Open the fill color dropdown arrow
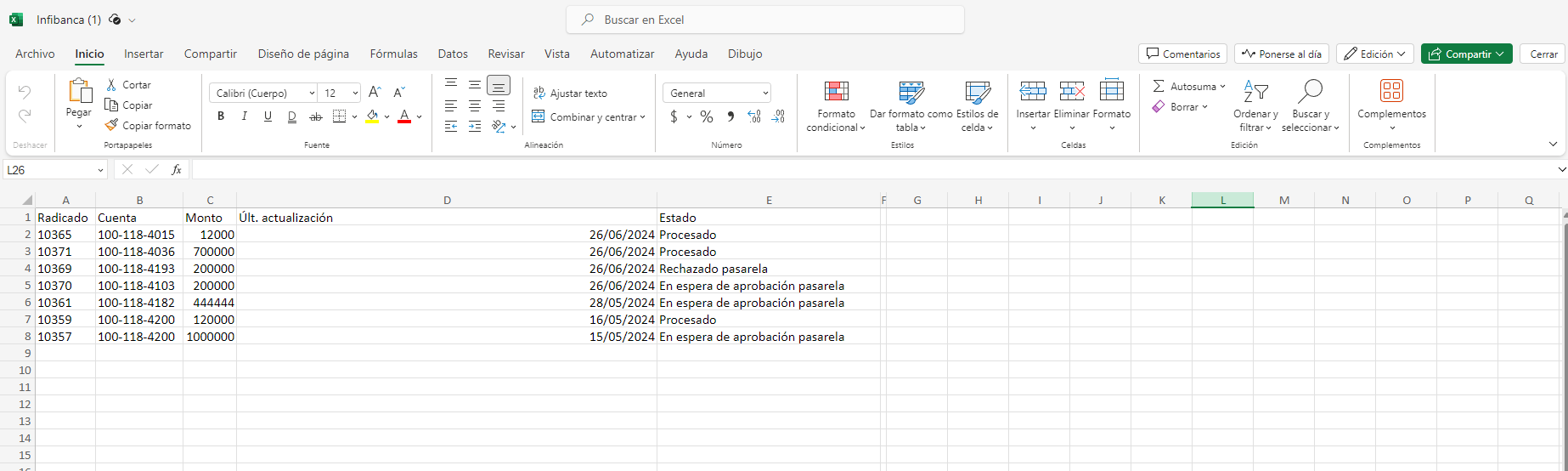The width and height of the screenshot is (1568, 471). [386, 116]
